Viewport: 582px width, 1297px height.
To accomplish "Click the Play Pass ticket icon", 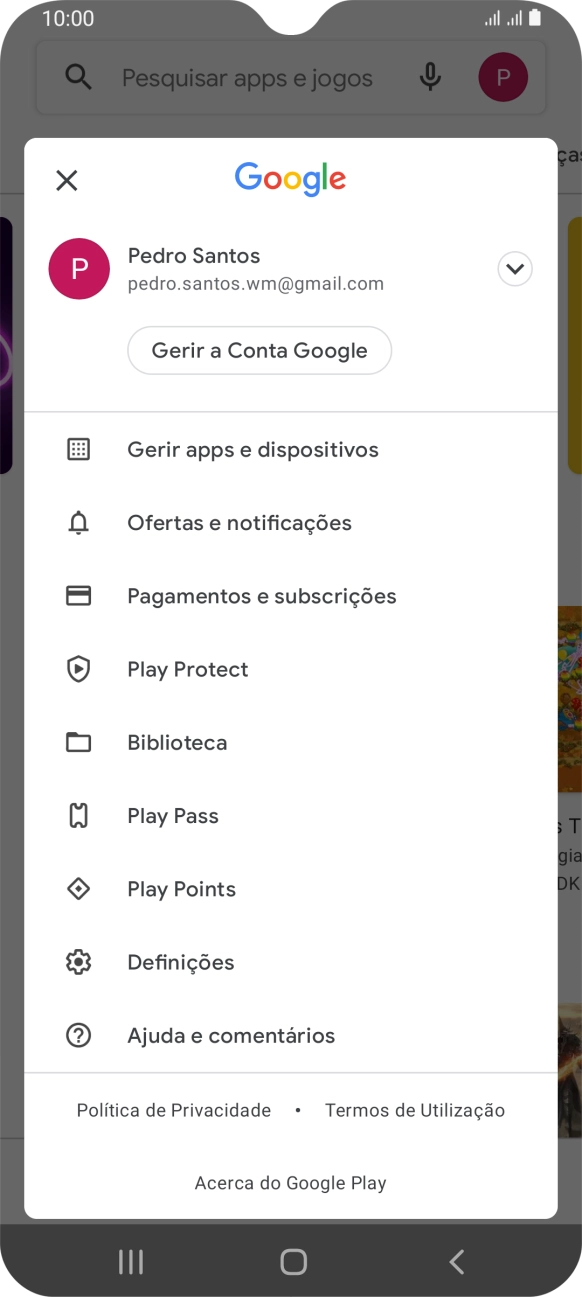I will [79, 815].
